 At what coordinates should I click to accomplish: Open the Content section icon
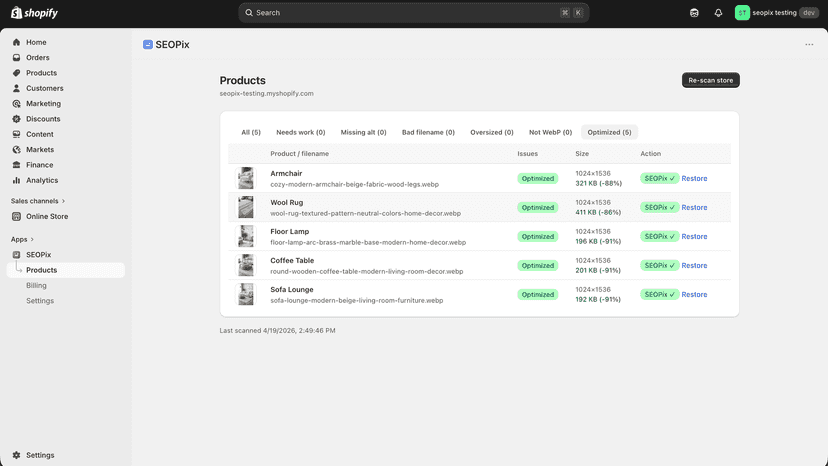[x=16, y=134]
